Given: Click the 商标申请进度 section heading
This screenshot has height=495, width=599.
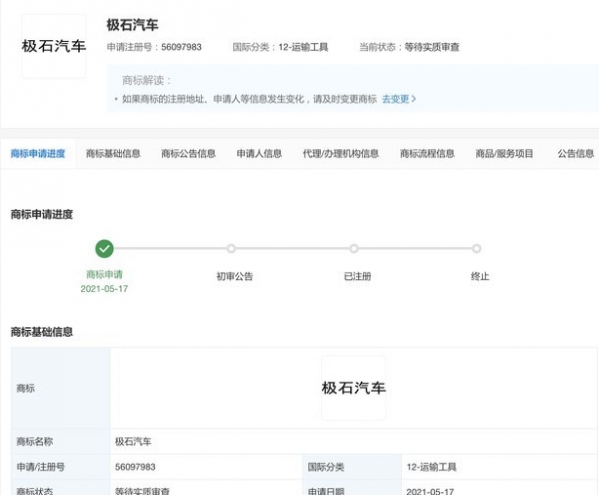Looking at the screenshot, I should 42,214.
